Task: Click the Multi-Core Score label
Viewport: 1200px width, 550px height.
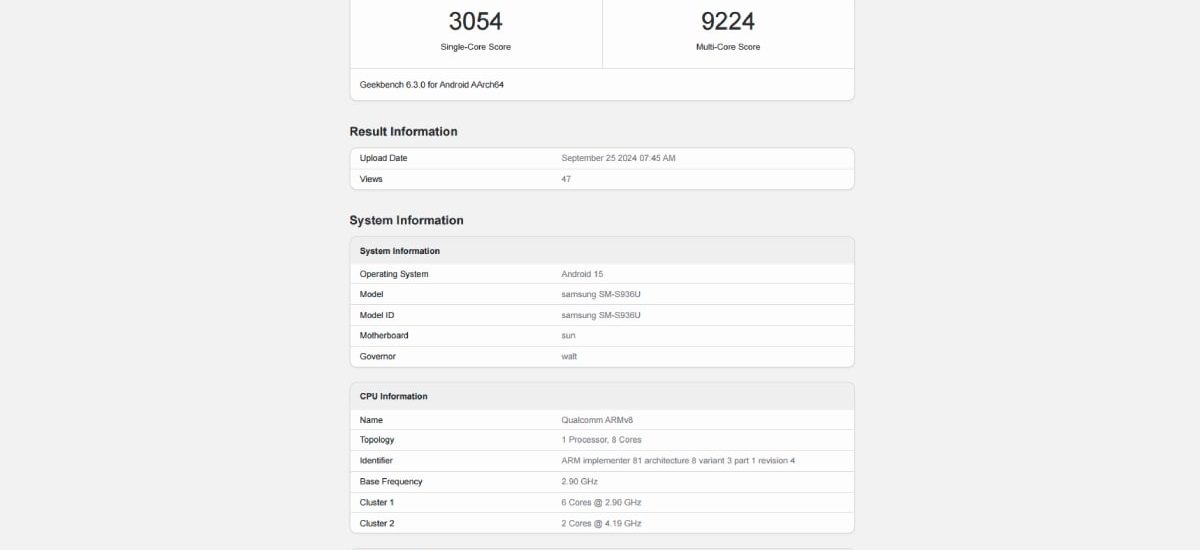Action: (727, 47)
